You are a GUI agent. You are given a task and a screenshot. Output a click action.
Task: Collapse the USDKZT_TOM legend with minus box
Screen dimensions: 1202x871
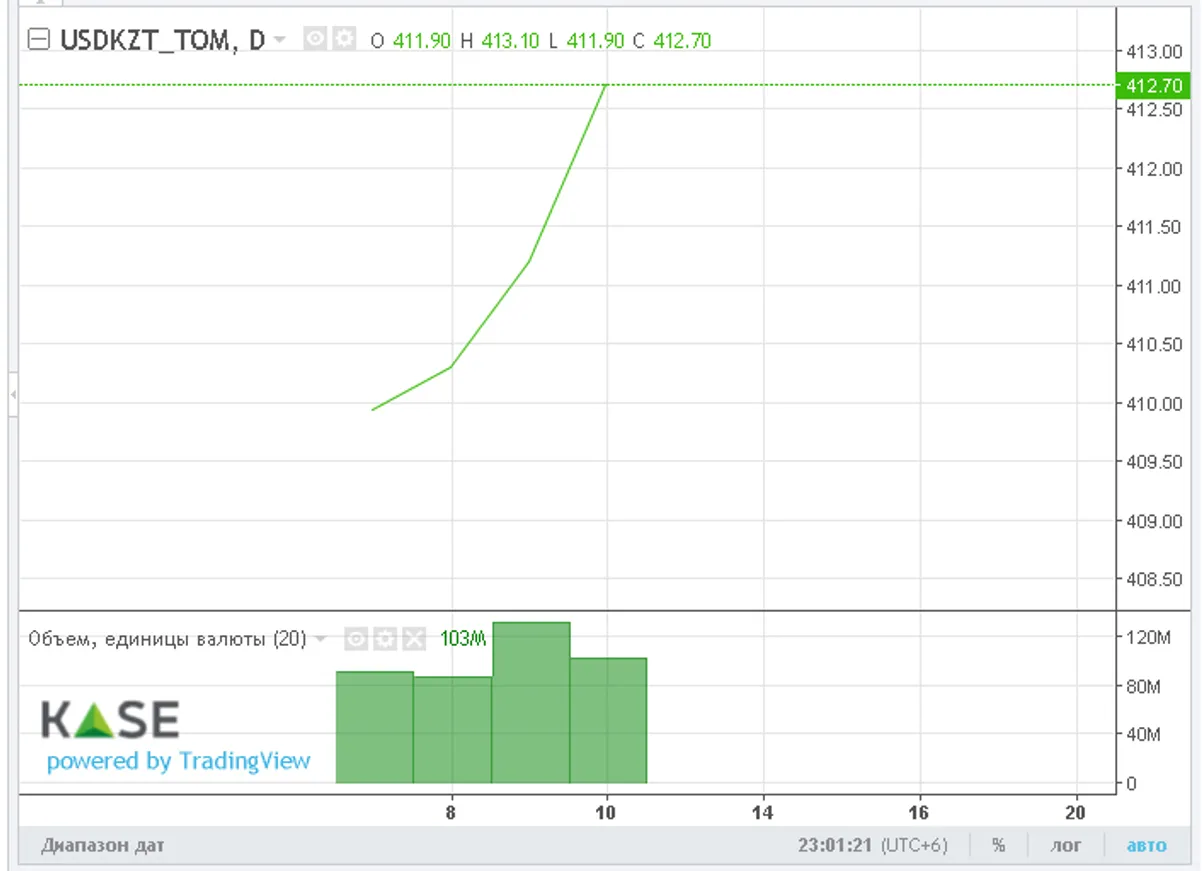point(39,40)
